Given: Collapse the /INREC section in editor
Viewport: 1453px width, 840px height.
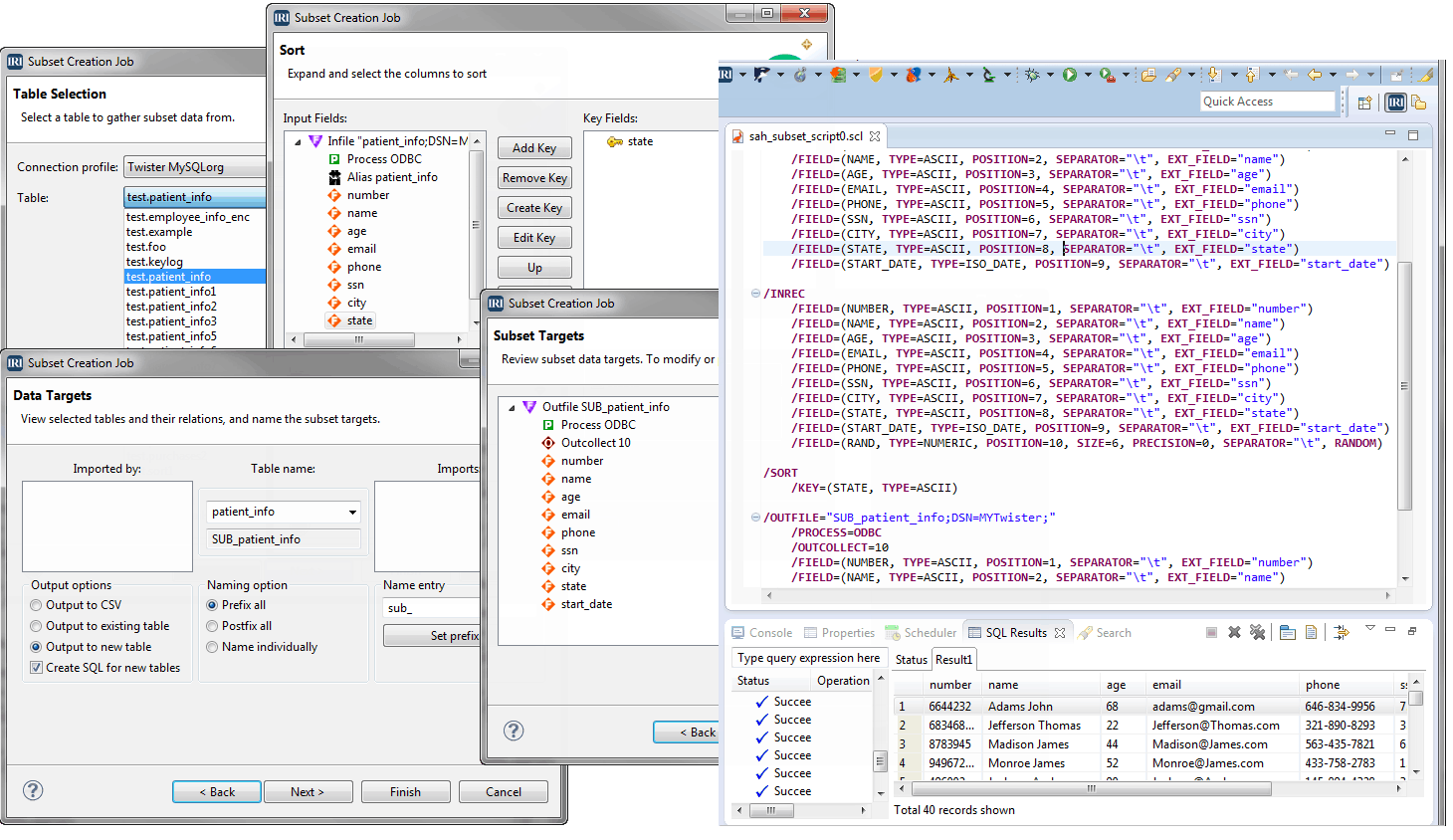Looking at the screenshot, I should coord(755,294).
